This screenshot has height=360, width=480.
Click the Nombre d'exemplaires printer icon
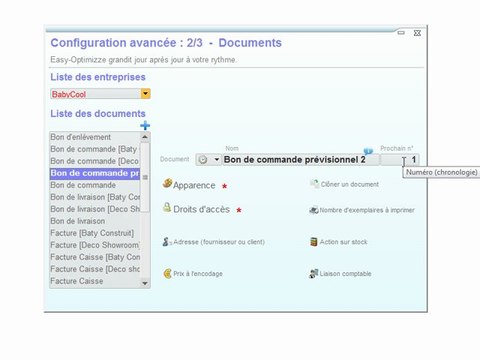pyautogui.click(x=314, y=210)
